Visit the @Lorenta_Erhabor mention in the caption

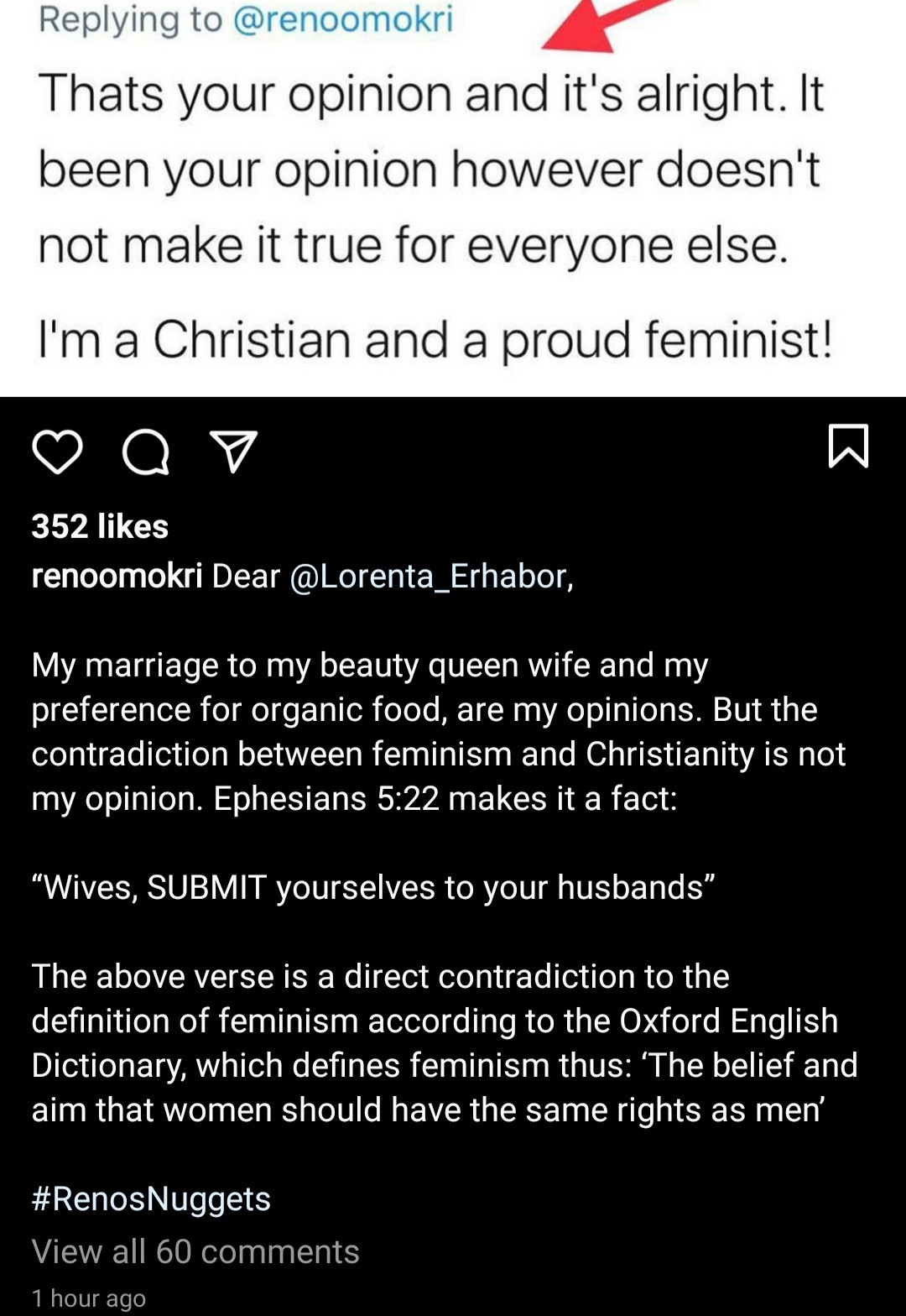(x=428, y=576)
